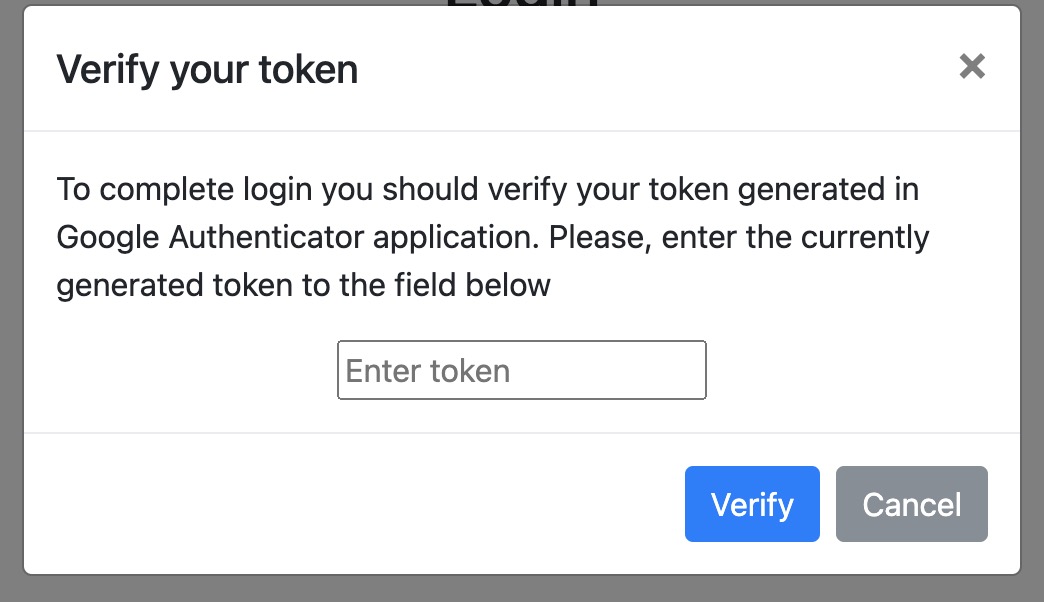Close the dialog using the X icon
The width and height of the screenshot is (1044, 602).
[972, 67]
